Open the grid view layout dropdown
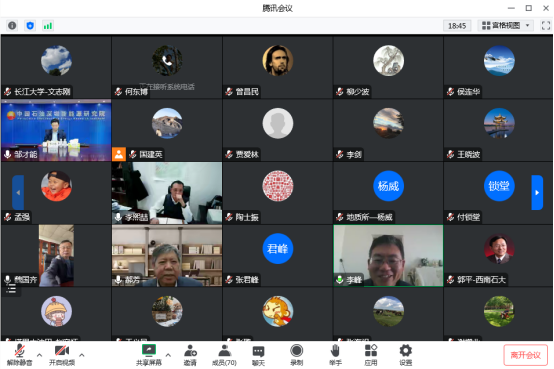This screenshot has width=554, height=369. click(x=506, y=25)
